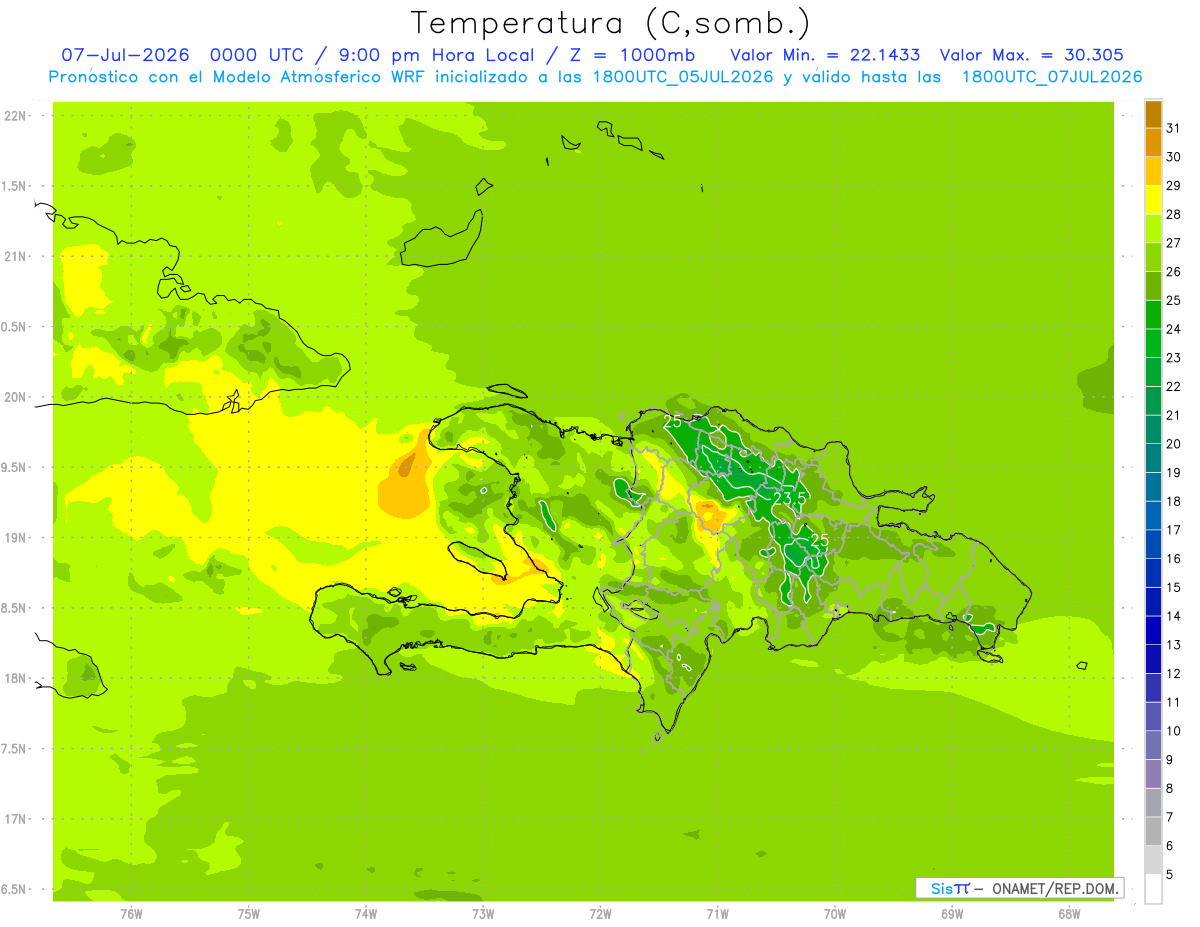Click the title "Temperatura (C,somb.)"
The image size is (1200, 927).
[x=610, y=24]
